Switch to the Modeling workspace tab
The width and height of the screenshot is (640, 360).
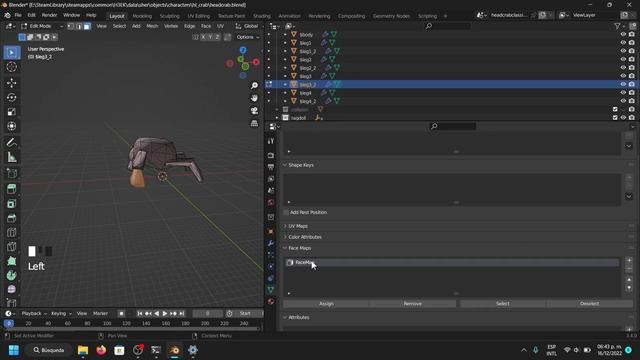click(x=142, y=16)
